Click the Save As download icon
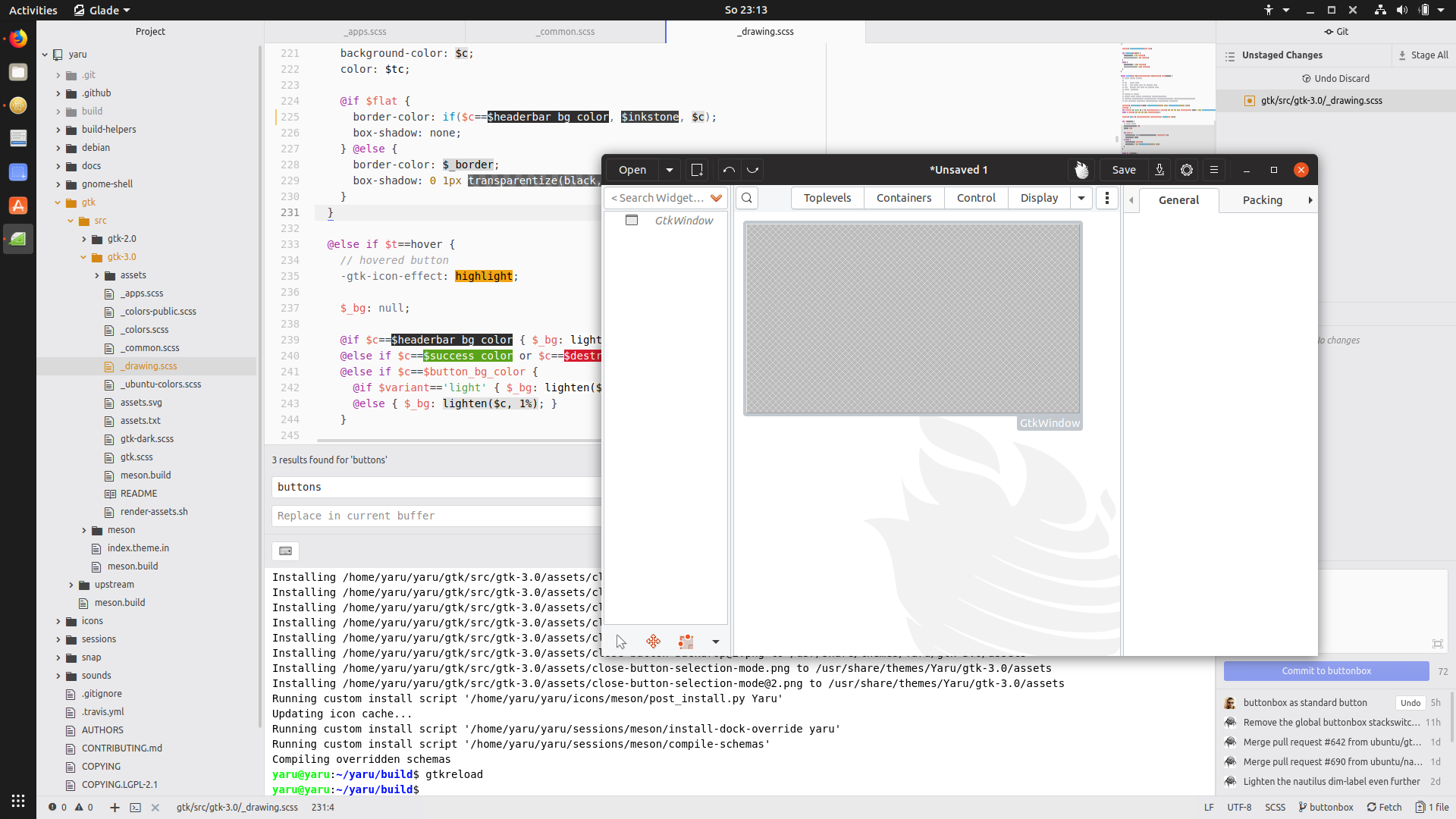 [1159, 170]
